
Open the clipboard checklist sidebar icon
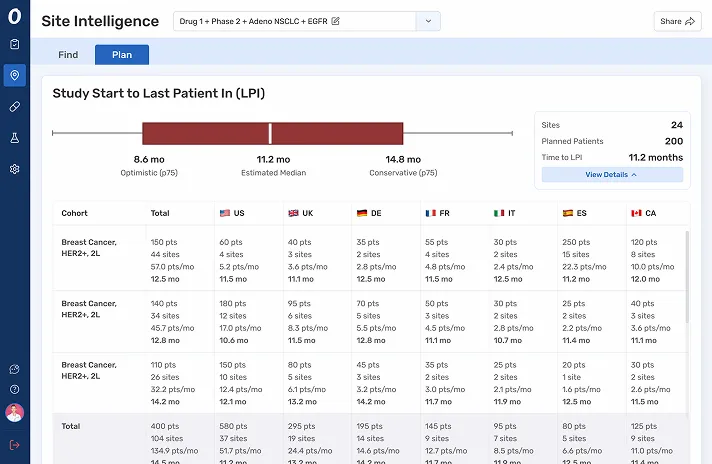coord(14,44)
